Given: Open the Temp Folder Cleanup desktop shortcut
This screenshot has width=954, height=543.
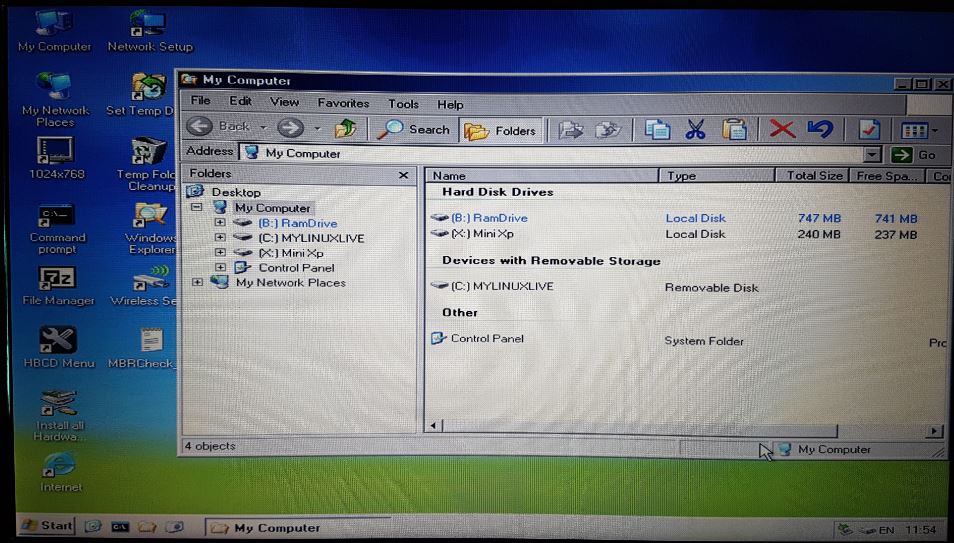Looking at the screenshot, I should click(146, 164).
